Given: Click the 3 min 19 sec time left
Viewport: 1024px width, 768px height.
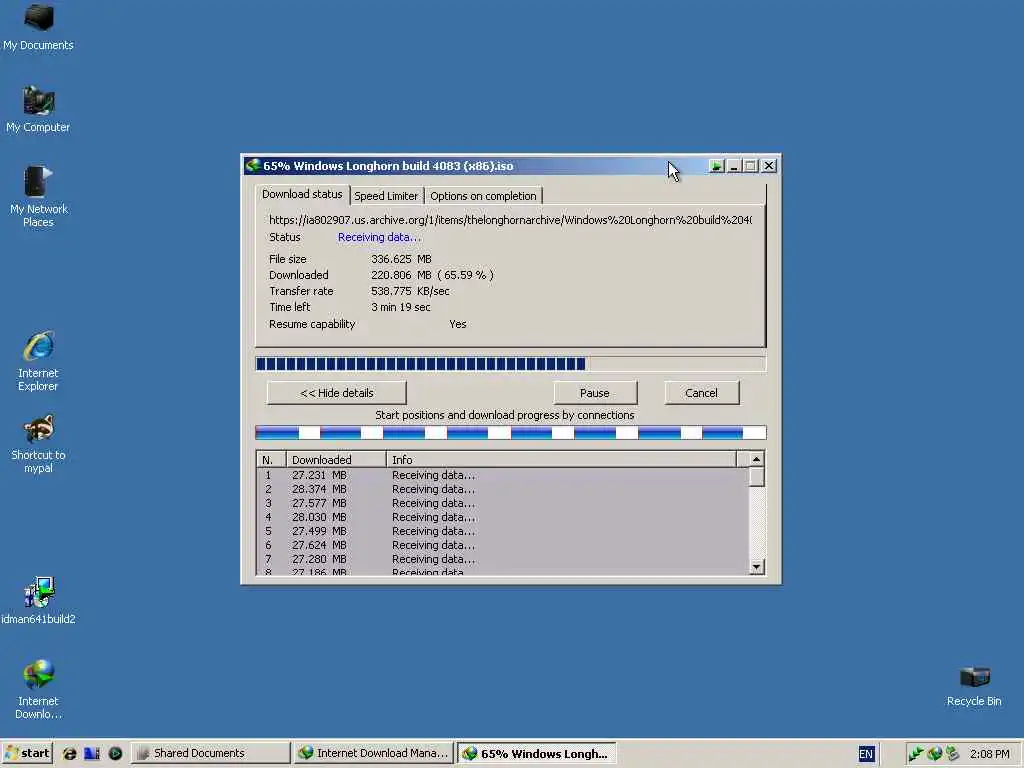Looking at the screenshot, I should pos(400,307).
